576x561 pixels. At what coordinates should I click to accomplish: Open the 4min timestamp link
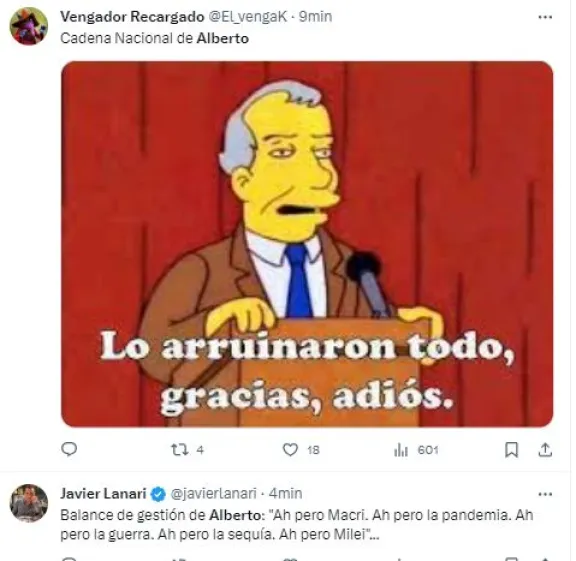(x=285, y=494)
